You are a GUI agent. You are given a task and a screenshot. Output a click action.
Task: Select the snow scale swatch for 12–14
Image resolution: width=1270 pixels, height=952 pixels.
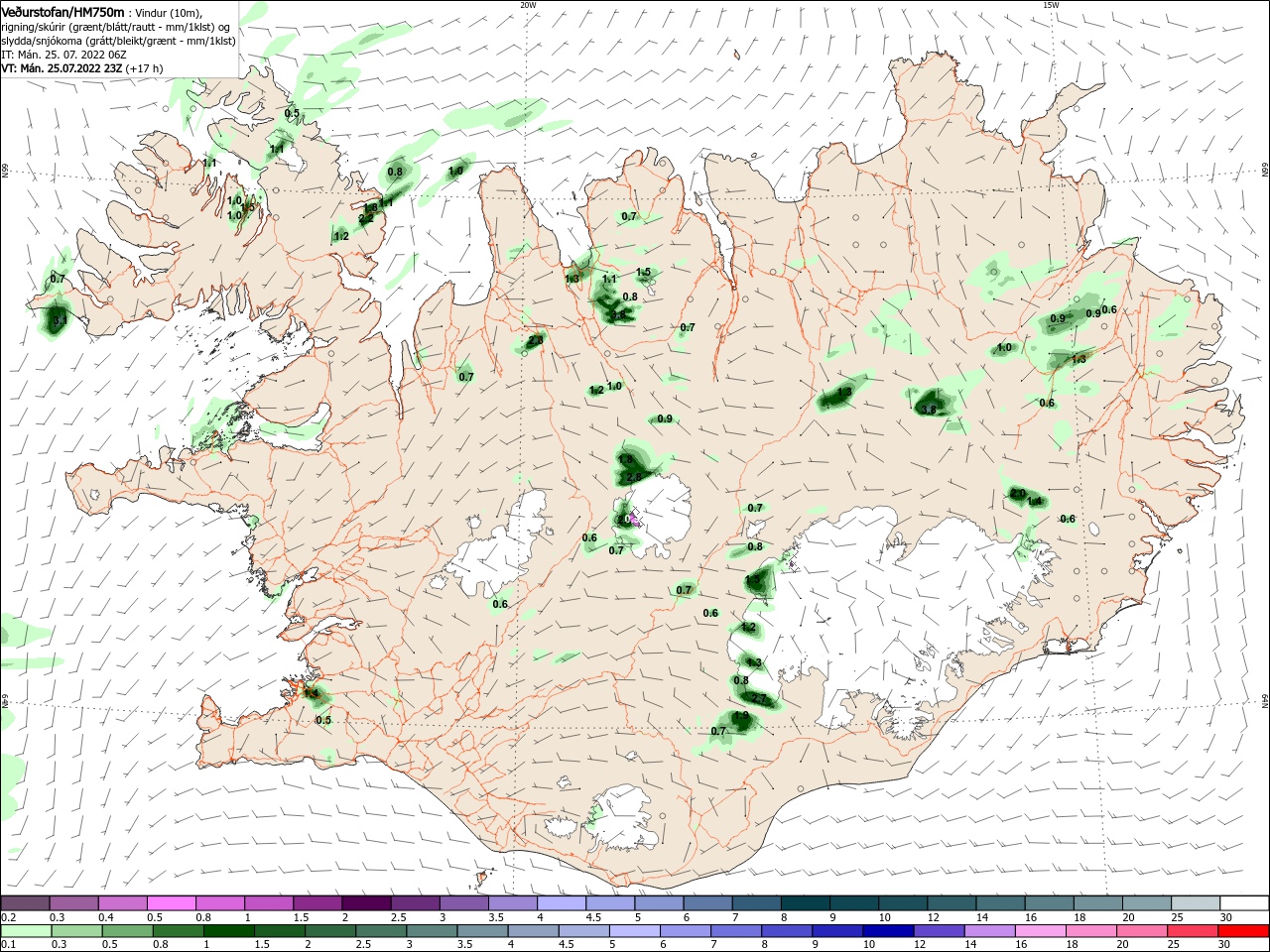point(952,903)
